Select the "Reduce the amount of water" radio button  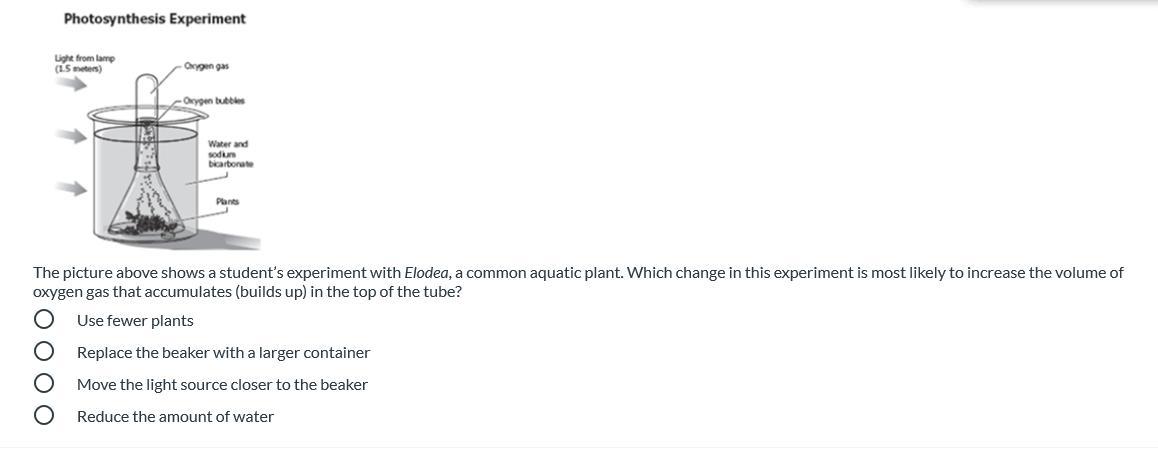43,416
